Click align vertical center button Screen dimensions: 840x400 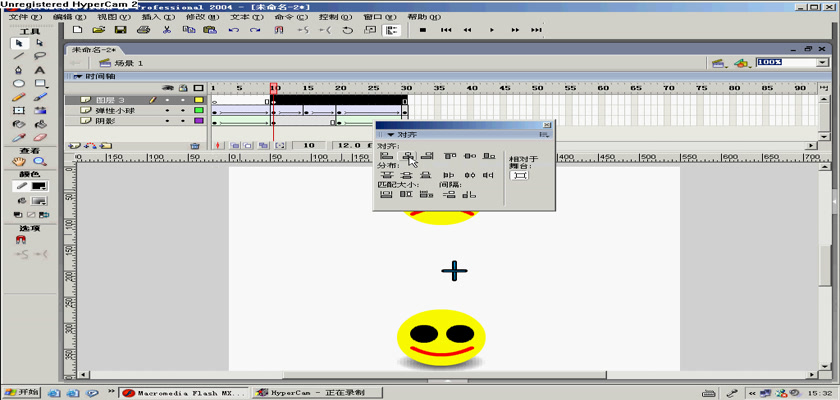click(x=470, y=156)
